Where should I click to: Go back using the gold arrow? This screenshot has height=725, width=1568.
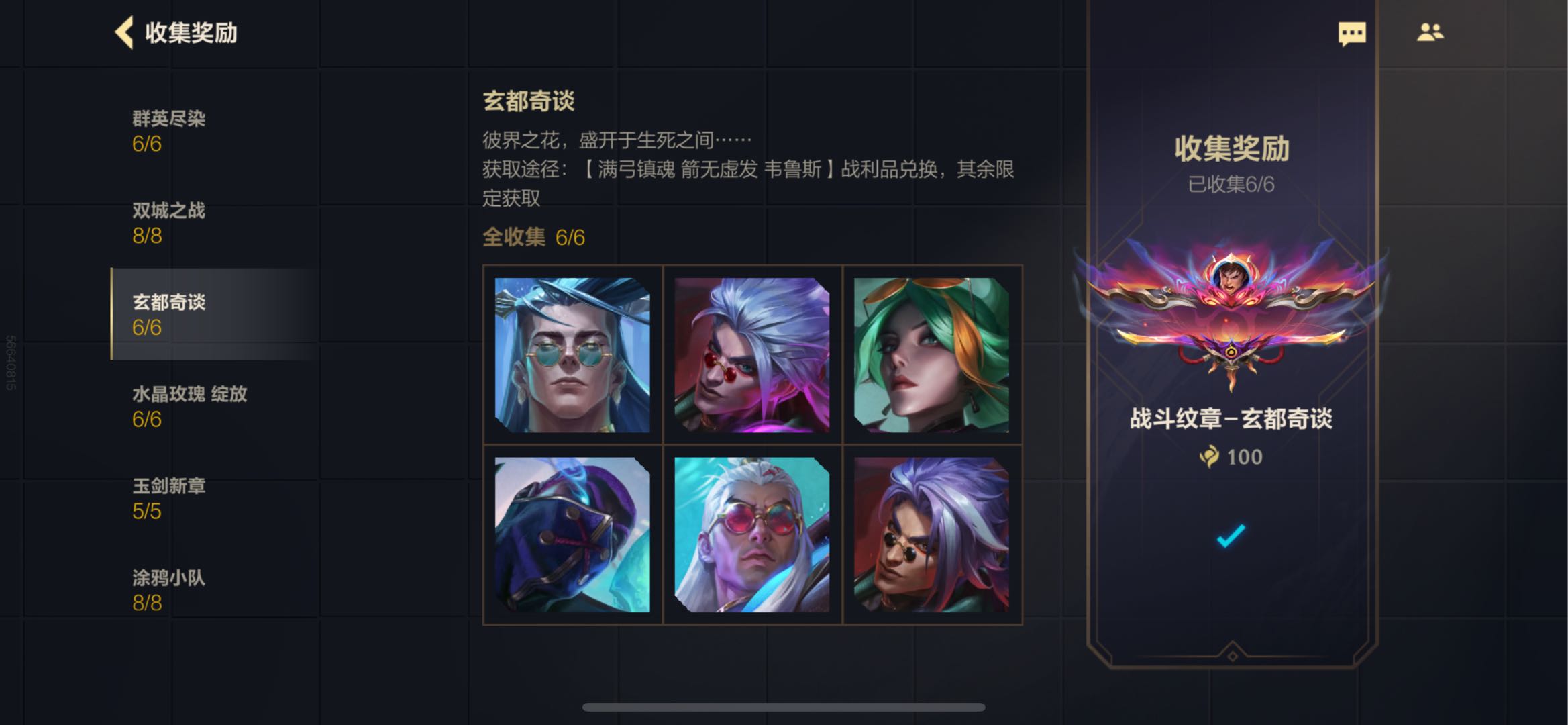(x=124, y=33)
